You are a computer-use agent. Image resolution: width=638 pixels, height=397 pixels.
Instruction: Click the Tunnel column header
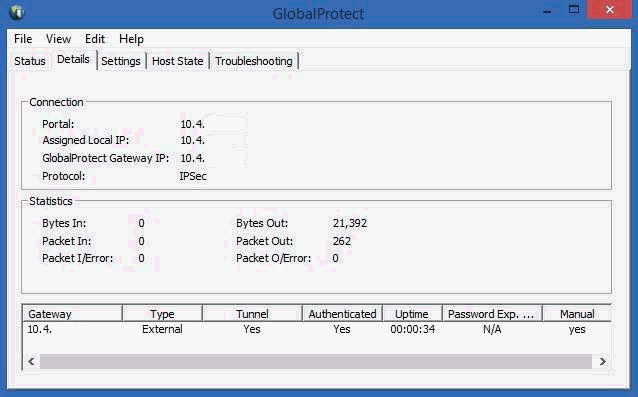[x=252, y=314]
